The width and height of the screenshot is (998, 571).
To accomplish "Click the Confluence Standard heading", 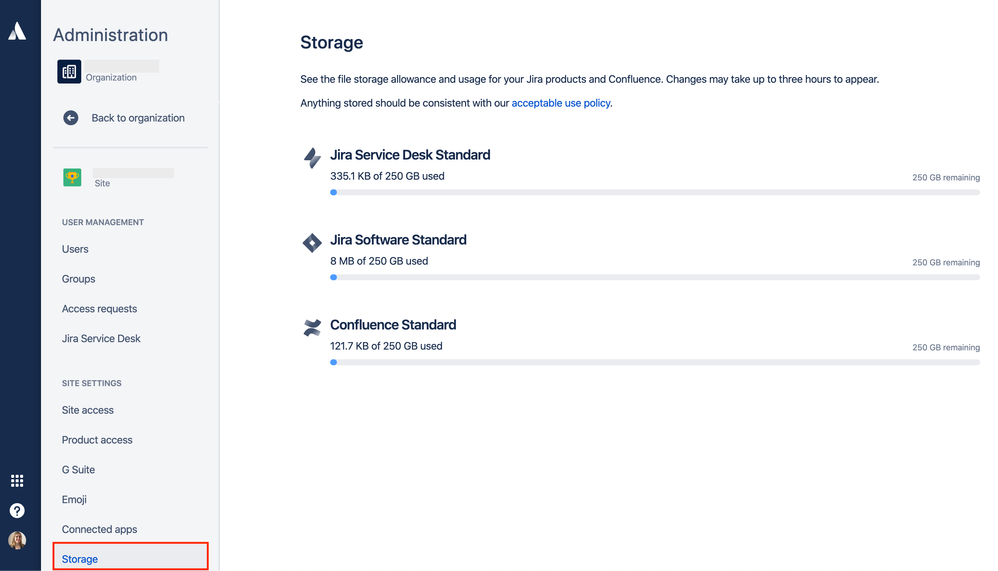I will [x=393, y=325].
